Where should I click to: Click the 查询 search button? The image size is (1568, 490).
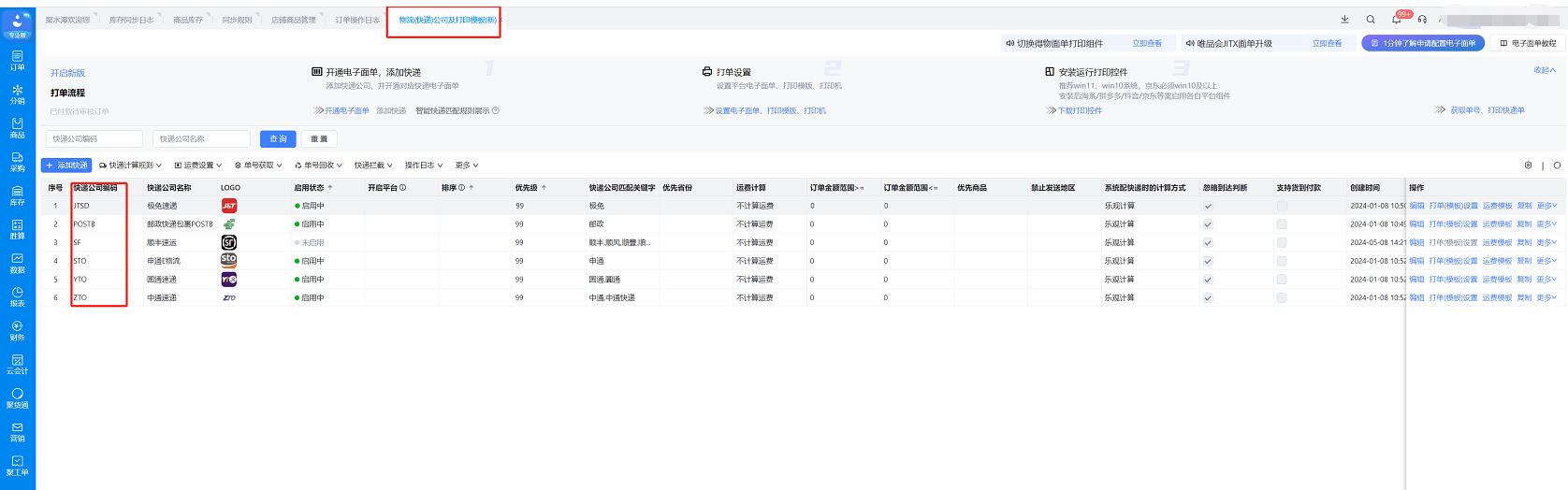278,138
